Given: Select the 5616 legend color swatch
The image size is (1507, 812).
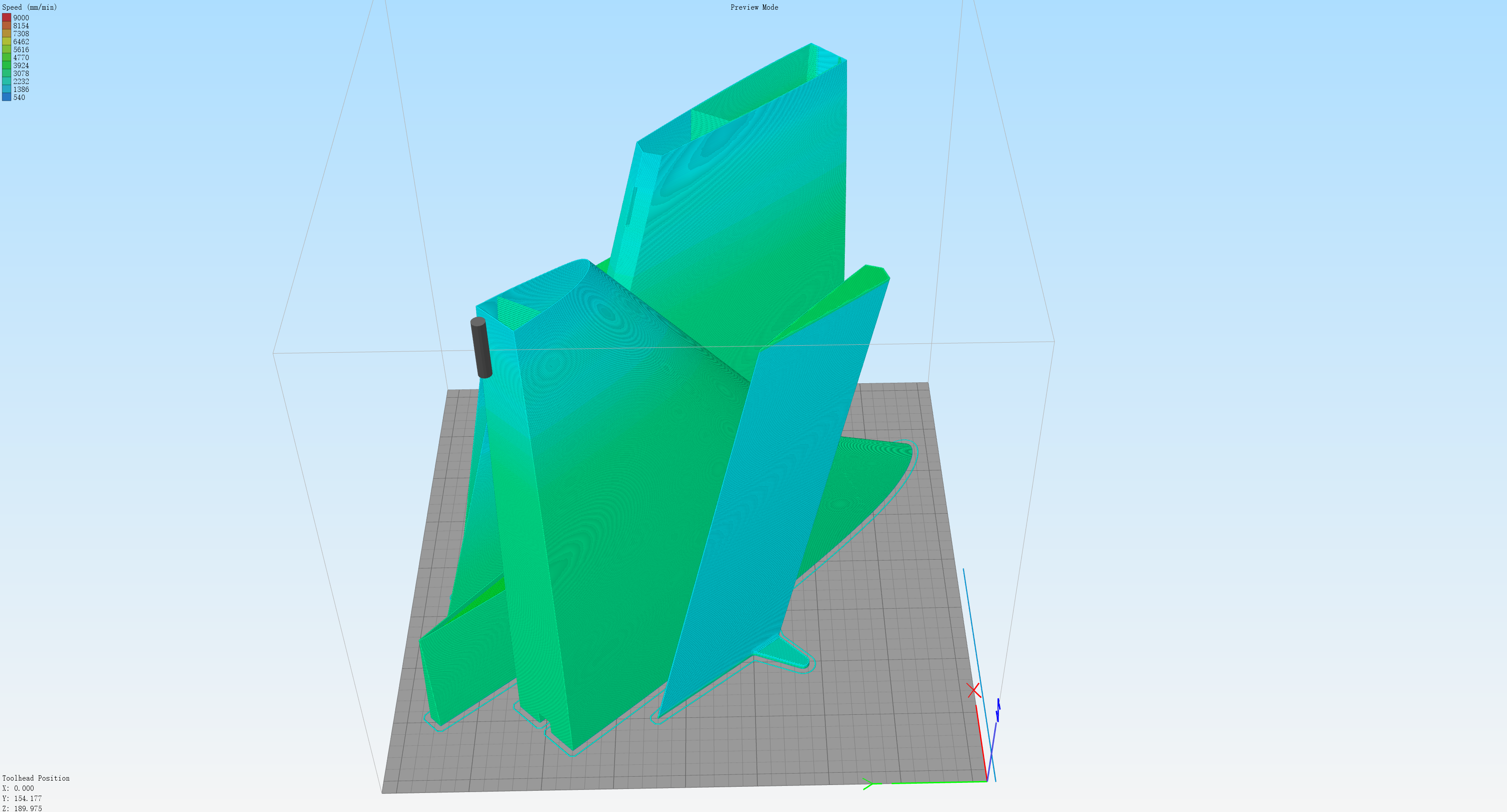Looking at the screenshot, I should point(7,50).
